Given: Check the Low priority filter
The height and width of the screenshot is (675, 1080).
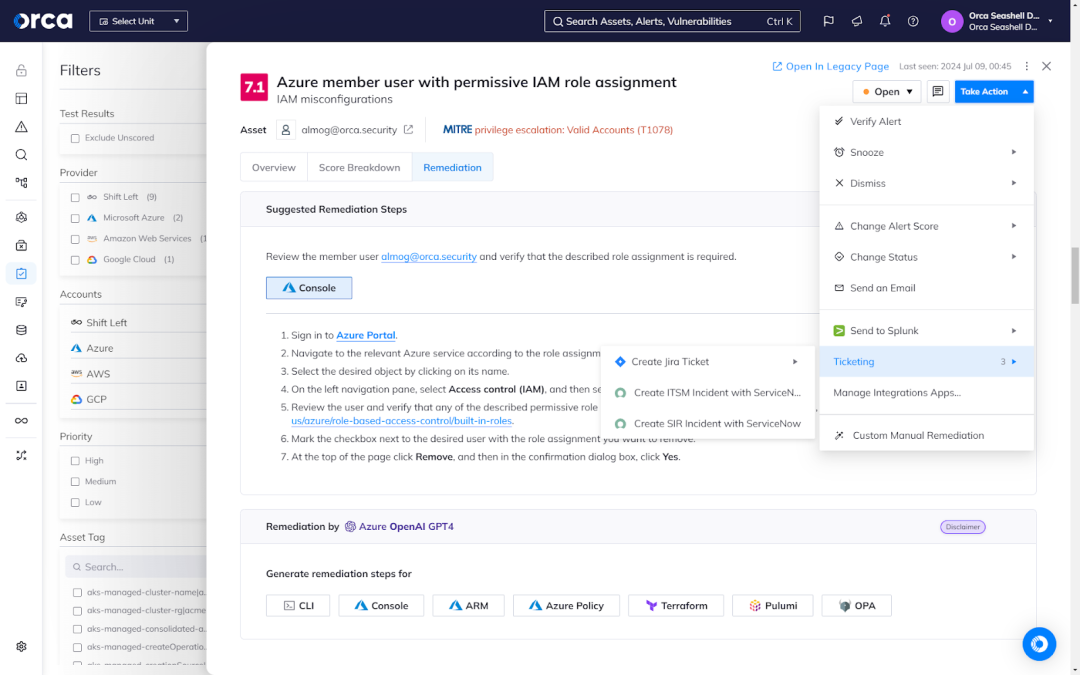Looking at the screenshot, I should tap(75, 503).
